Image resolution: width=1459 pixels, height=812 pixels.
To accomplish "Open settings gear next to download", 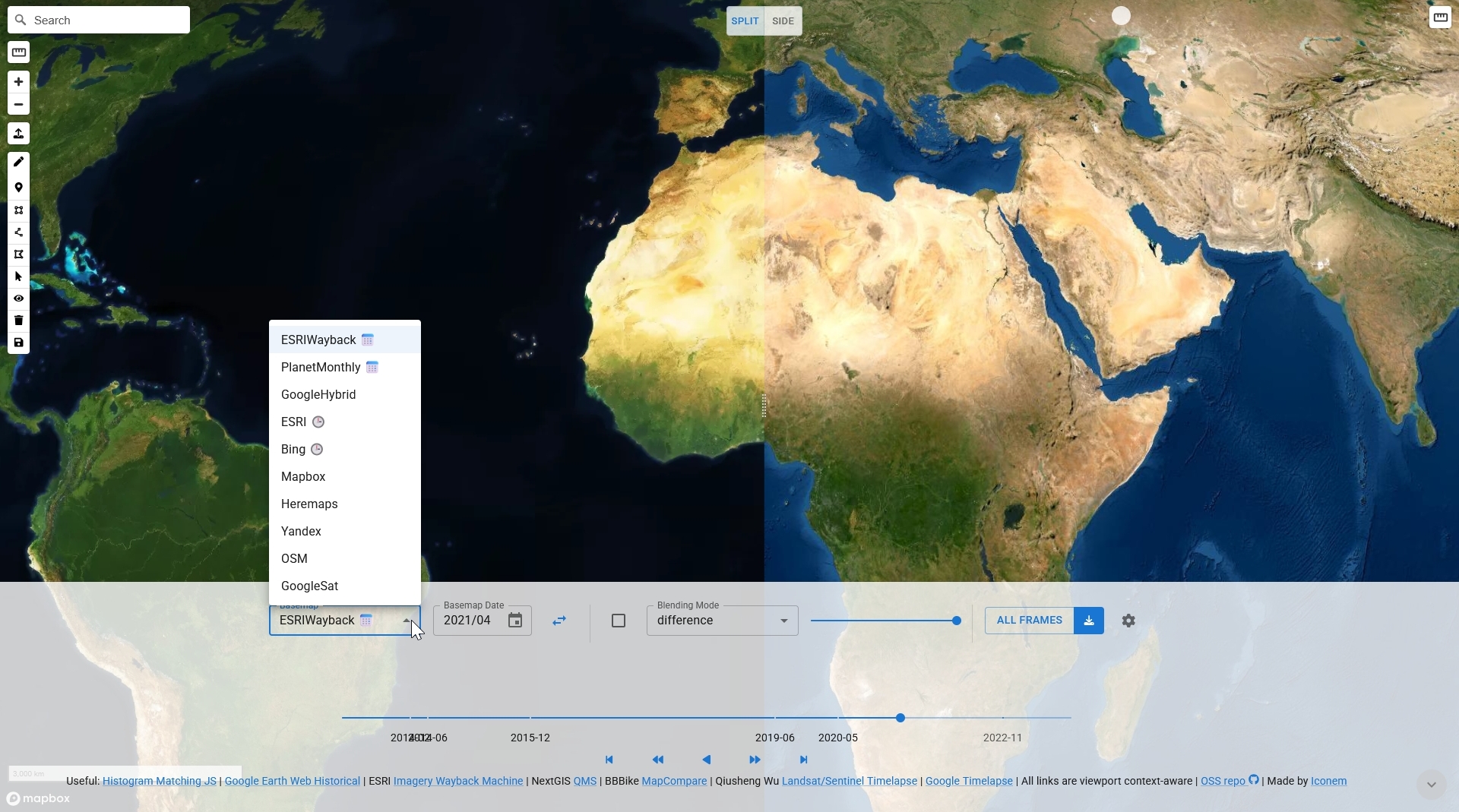I will pos(1128,621).
